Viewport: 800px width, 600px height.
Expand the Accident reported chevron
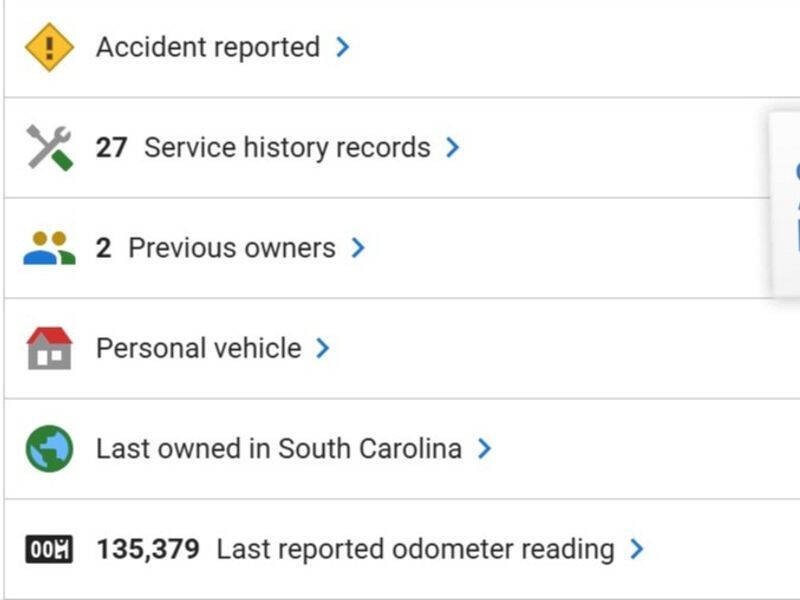pyautogui.click(x=343, y=47)
